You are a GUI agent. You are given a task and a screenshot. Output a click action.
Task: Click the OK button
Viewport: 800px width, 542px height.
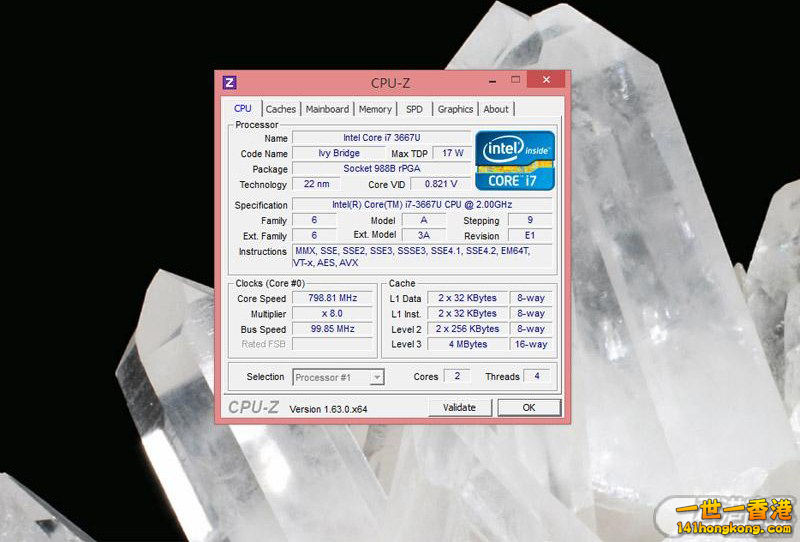tap(528, 407)
